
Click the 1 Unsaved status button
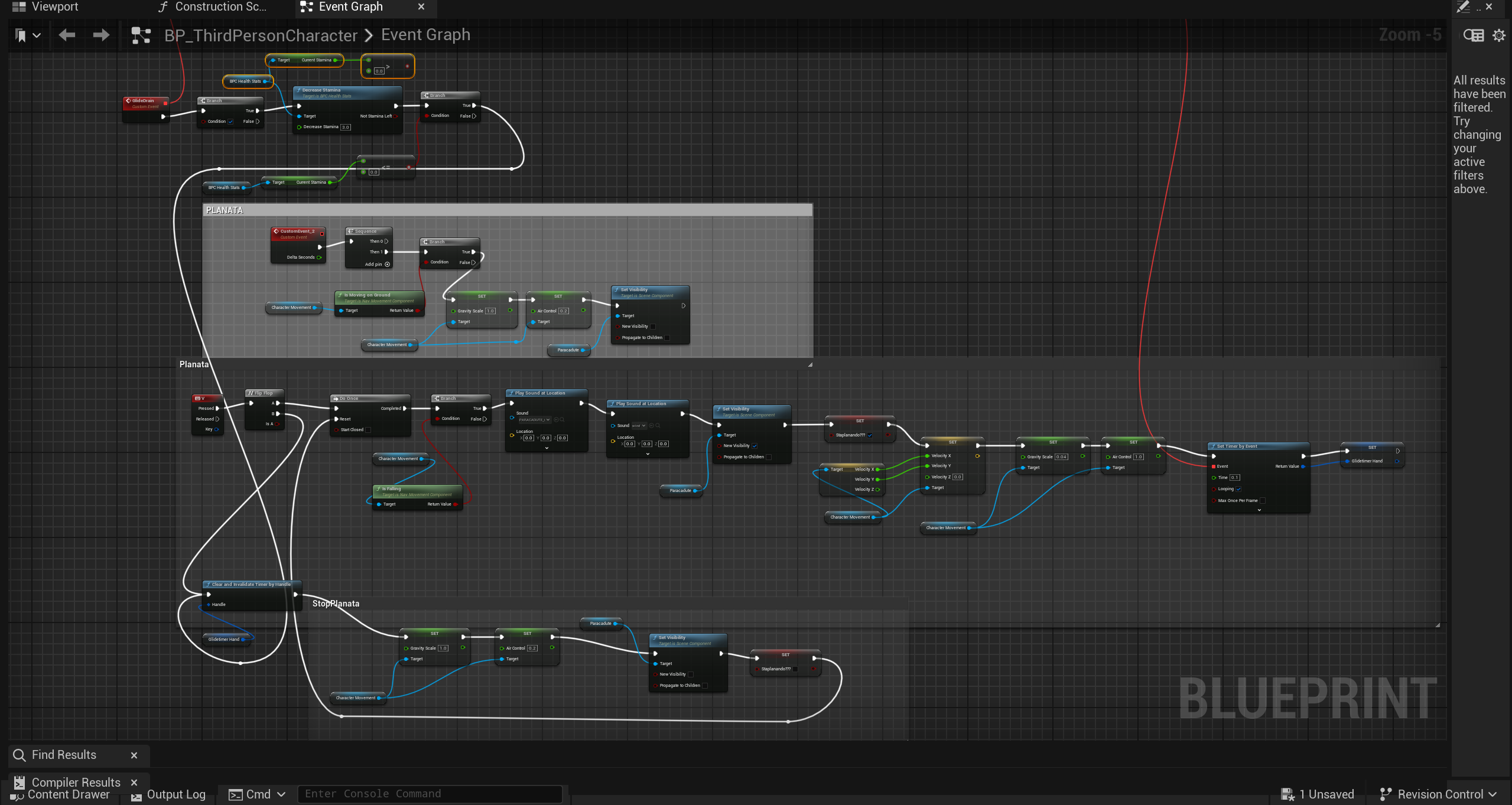[1318, 794]
